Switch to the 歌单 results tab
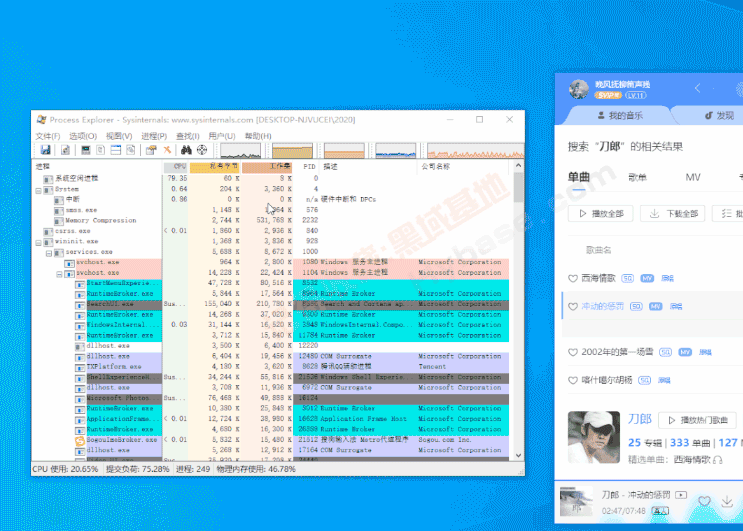 point(637,178)
